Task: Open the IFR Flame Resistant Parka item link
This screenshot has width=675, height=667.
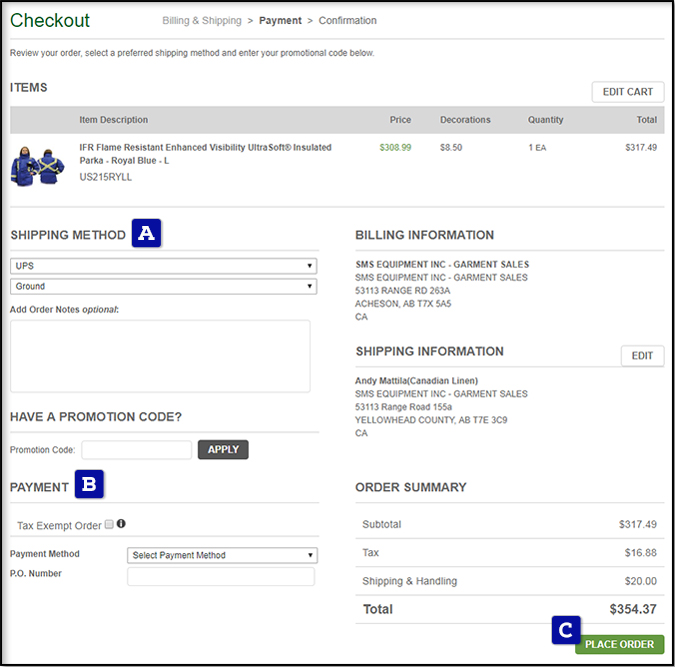Action: (x=205, y=154)
